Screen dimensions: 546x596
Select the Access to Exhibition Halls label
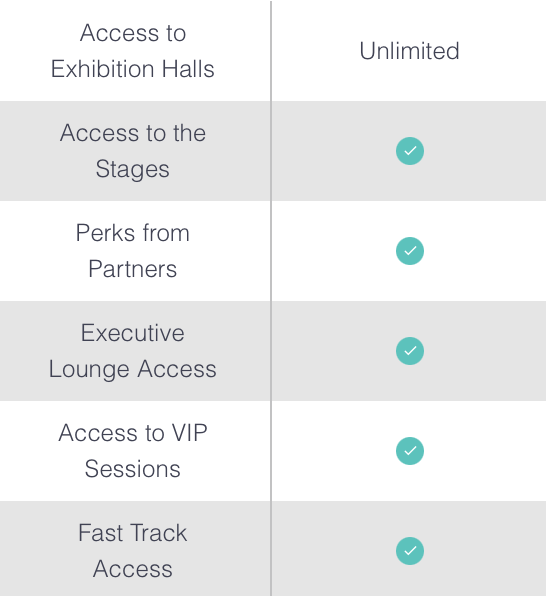click(x=133, y=51)
